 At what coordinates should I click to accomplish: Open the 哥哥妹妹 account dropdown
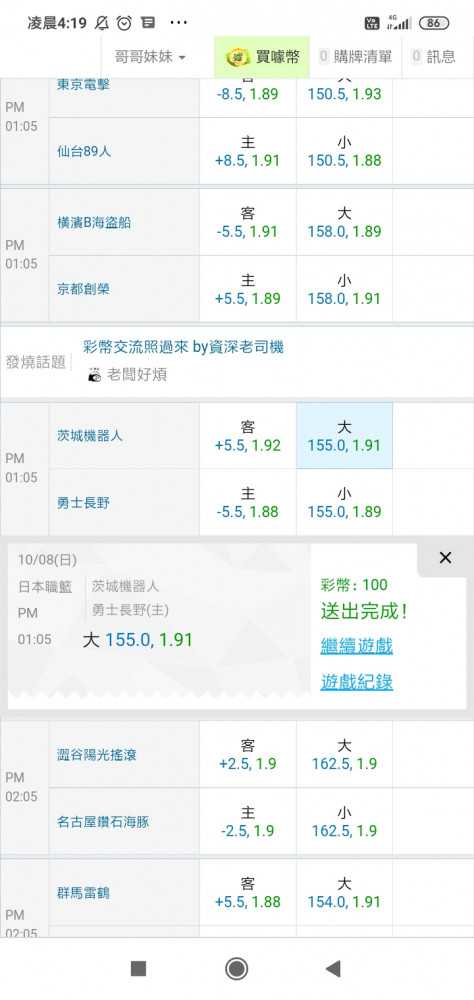(x=151, y=57)
